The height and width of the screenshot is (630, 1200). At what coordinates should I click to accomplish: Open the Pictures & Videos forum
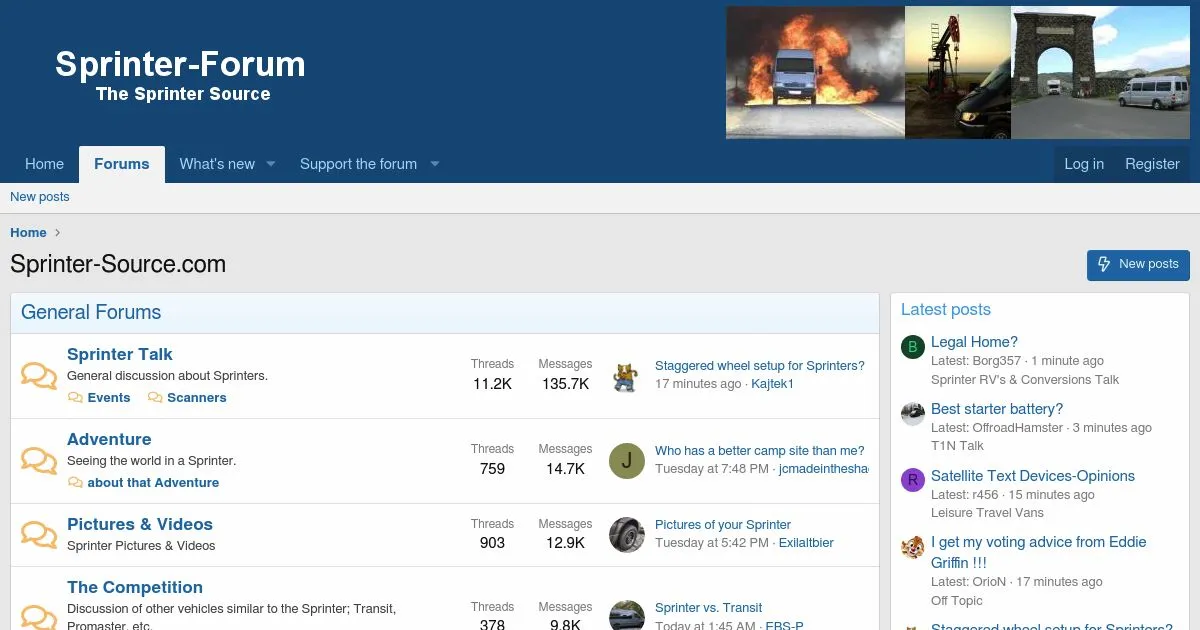pyautogui.click(x=140, y=524)
